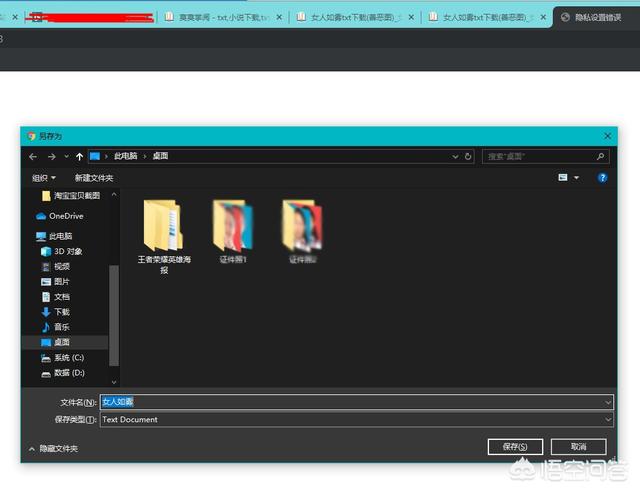Go up one folder level
Viewport: 640px width, 493px height.
click(x=79, y=157)
